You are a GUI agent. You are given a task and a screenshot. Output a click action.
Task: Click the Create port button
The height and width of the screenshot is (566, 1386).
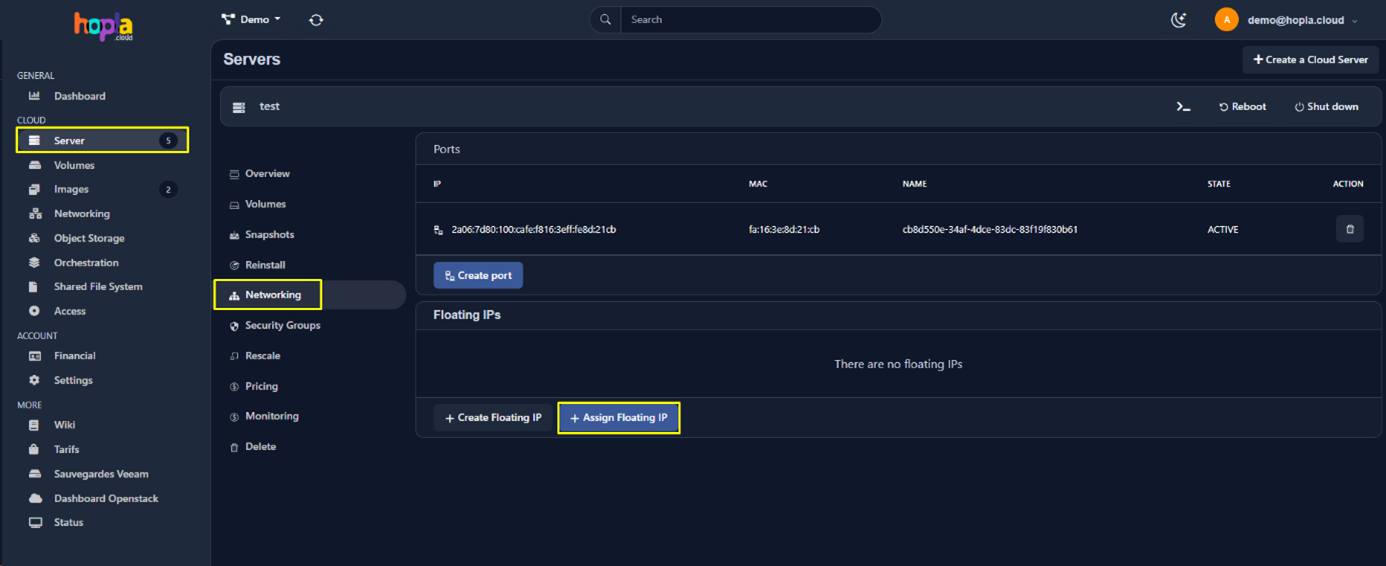click(x=478, y=275)
